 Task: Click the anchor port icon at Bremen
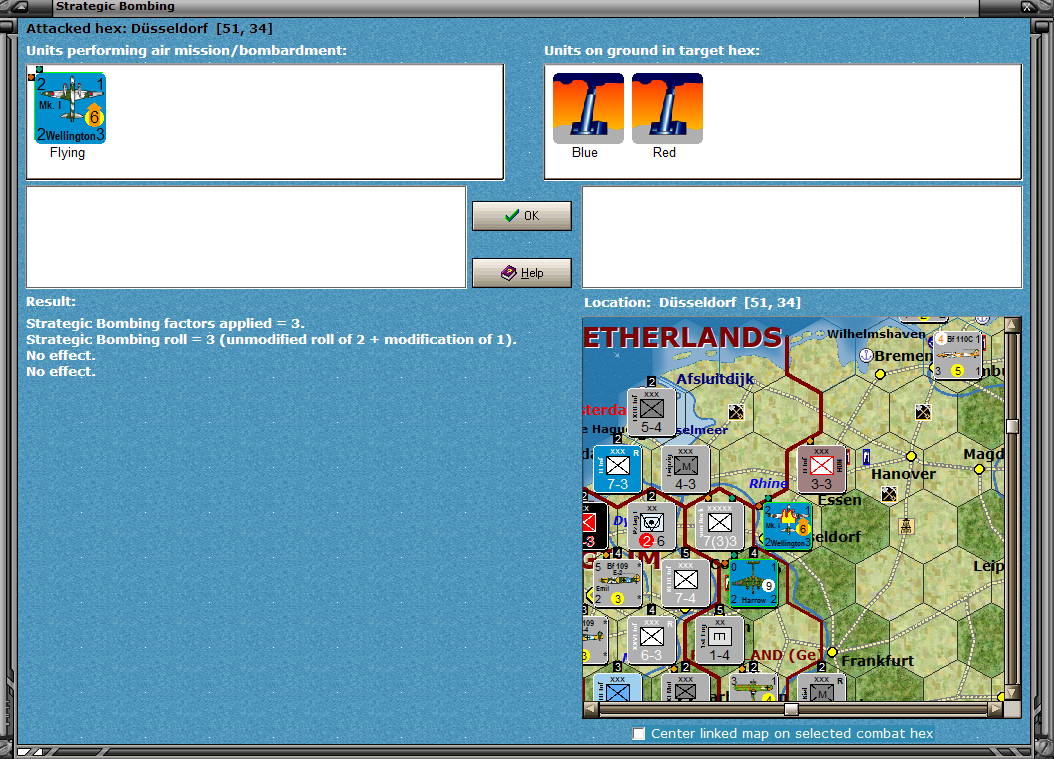tap(866, 354)
